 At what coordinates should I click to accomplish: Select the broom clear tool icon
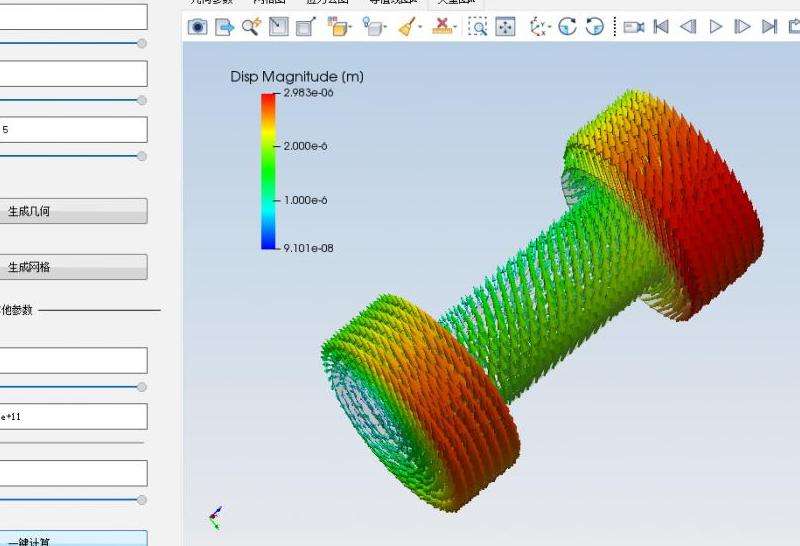tap(406, 27)
